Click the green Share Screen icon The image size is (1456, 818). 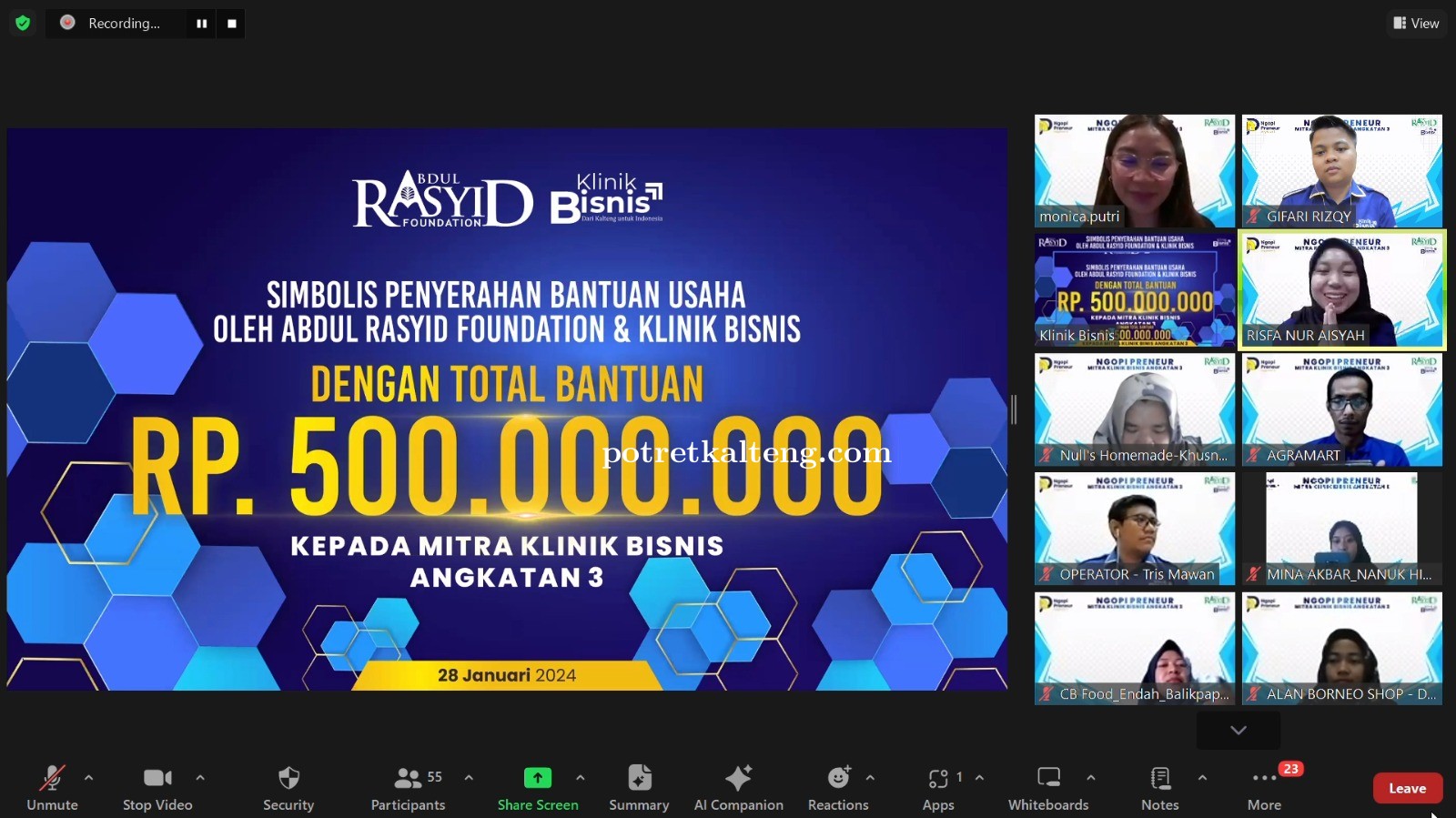[538, 778]
